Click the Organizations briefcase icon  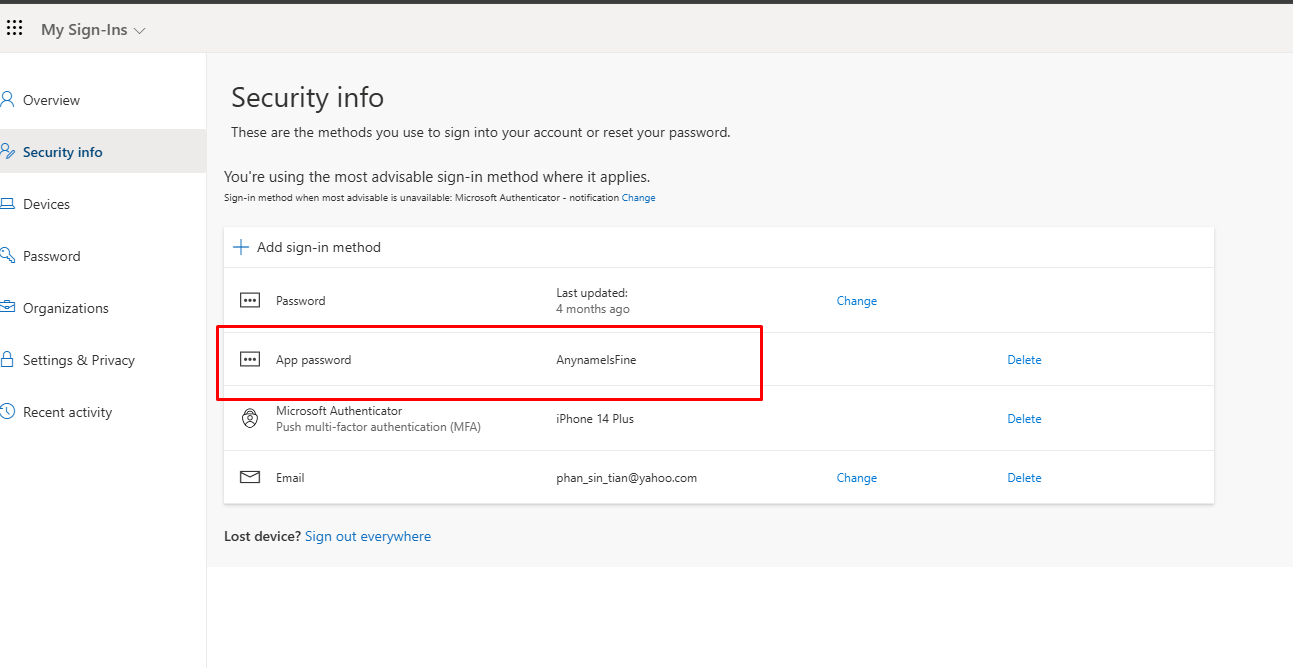(x=7, y=308)
